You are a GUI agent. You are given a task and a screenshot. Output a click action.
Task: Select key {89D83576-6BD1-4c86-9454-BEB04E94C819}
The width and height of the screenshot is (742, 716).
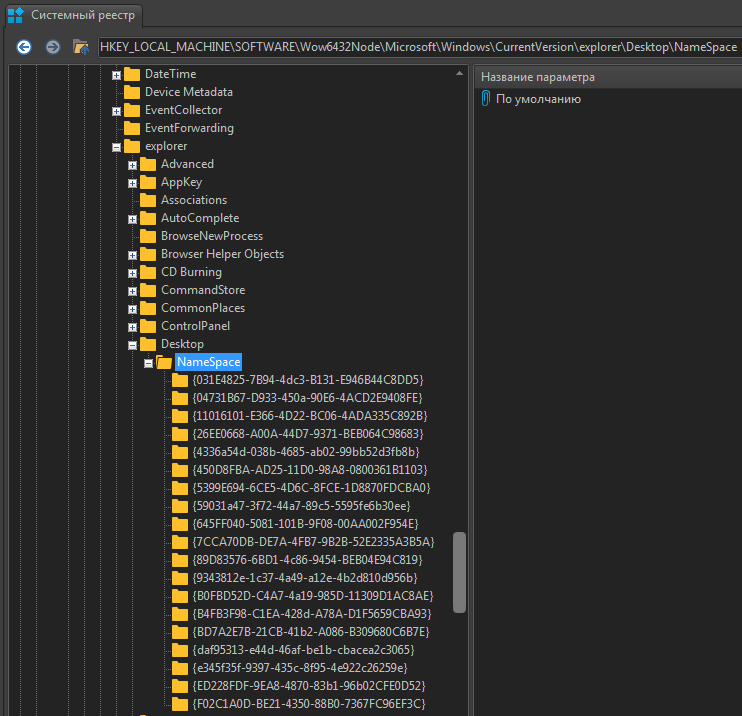pyautogui.click(x=307, y=559)
